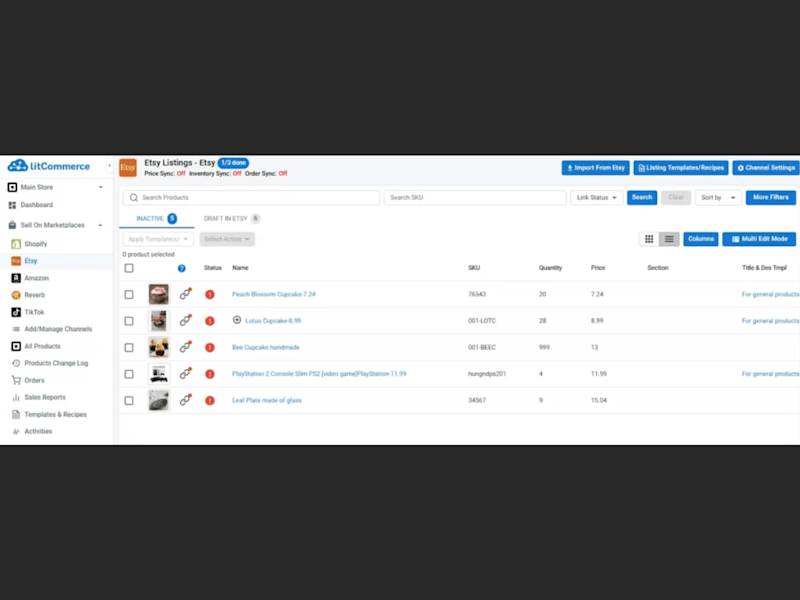Open Etsy in the sidebar
This screenshot has height=600, width=800.
pyautogui.click(x=31, y=261)
